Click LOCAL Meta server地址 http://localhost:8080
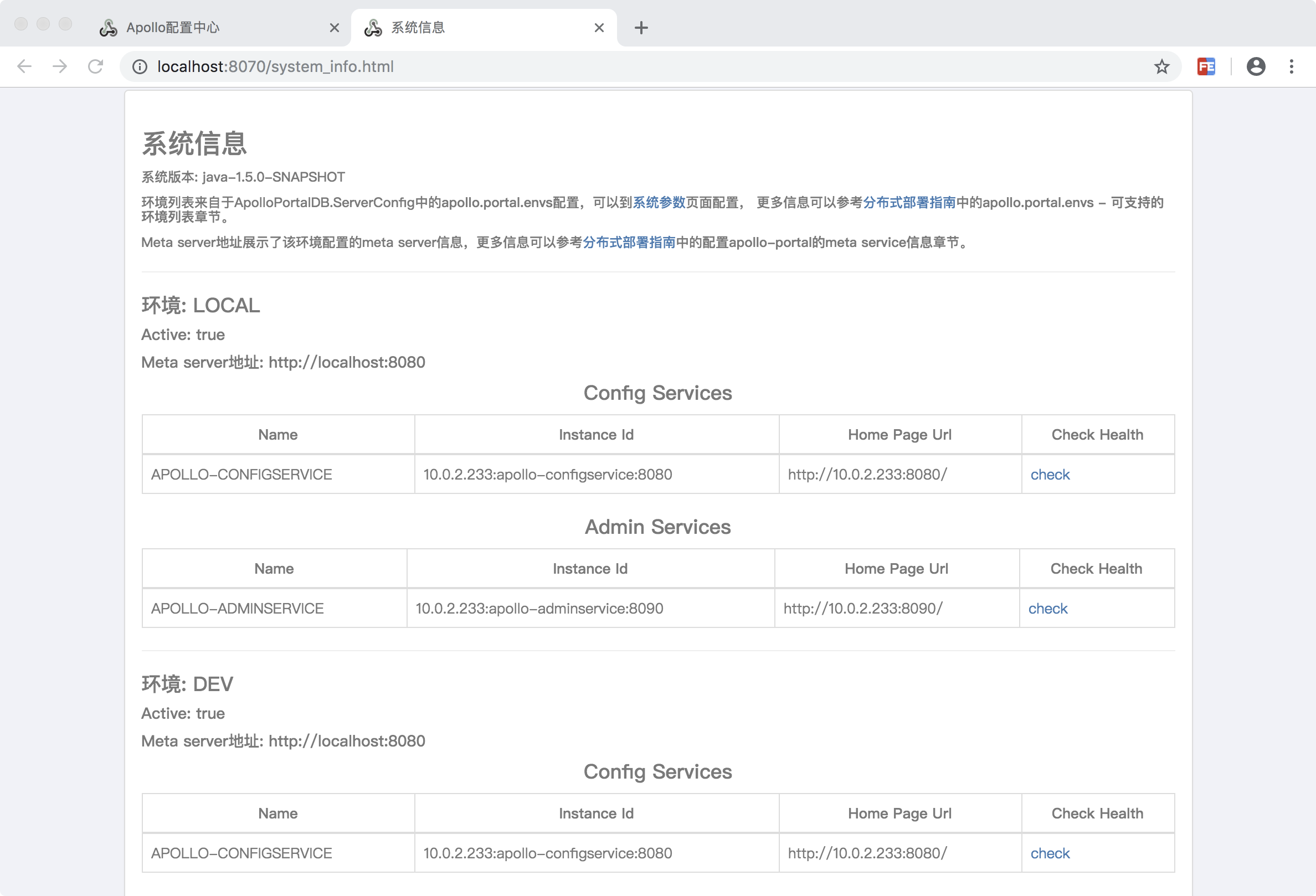 click(283, 362)
